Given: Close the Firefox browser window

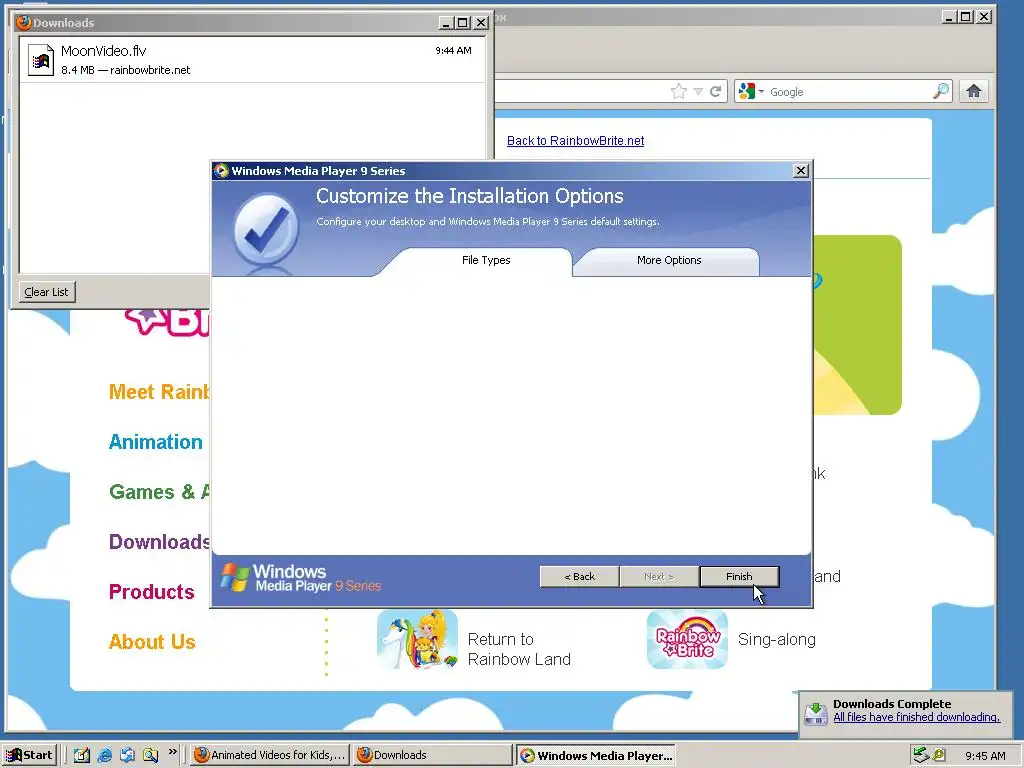Looking at the screenshot, I should pyautogui.click(x=984, y=17).
